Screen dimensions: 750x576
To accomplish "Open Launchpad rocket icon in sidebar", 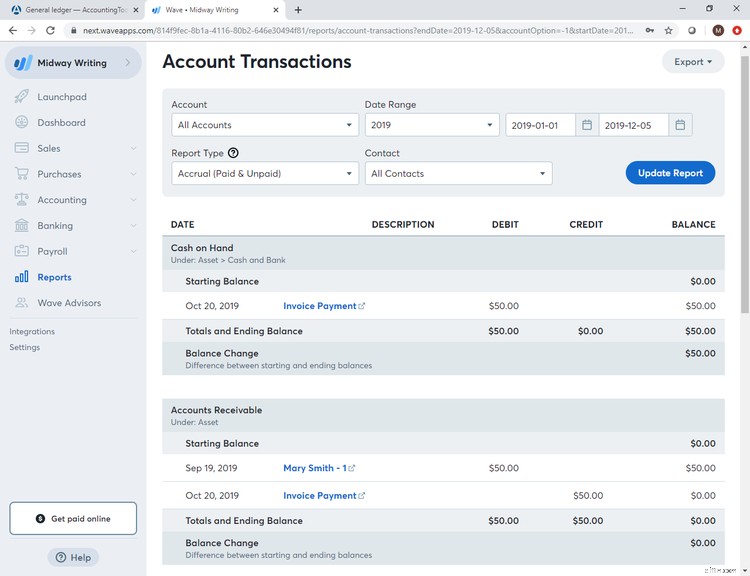I will click(21, 97).
